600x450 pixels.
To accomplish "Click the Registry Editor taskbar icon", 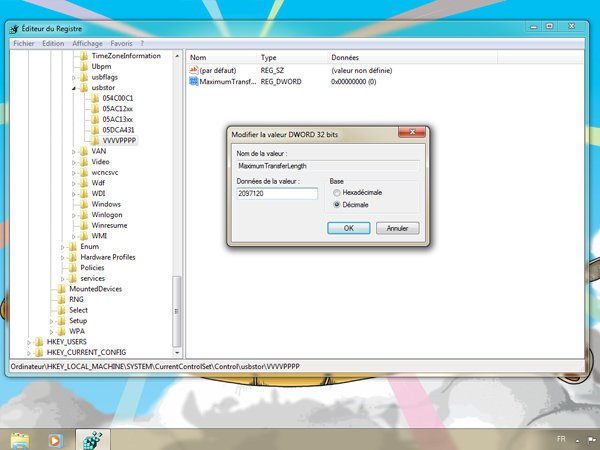I will pyautogui.click(x=93, y=440).
